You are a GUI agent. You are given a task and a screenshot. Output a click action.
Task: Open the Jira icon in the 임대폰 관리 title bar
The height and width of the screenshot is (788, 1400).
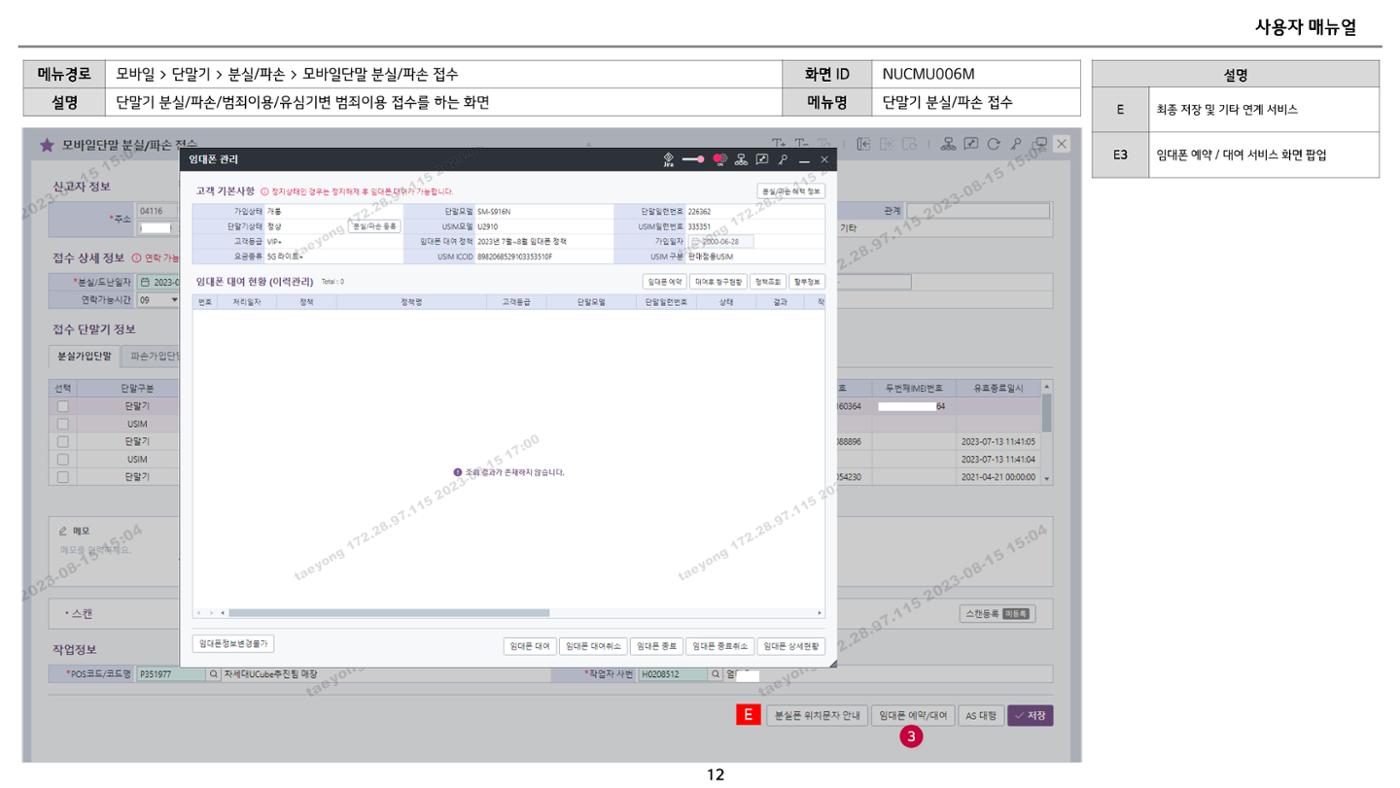tap(669, 160)
